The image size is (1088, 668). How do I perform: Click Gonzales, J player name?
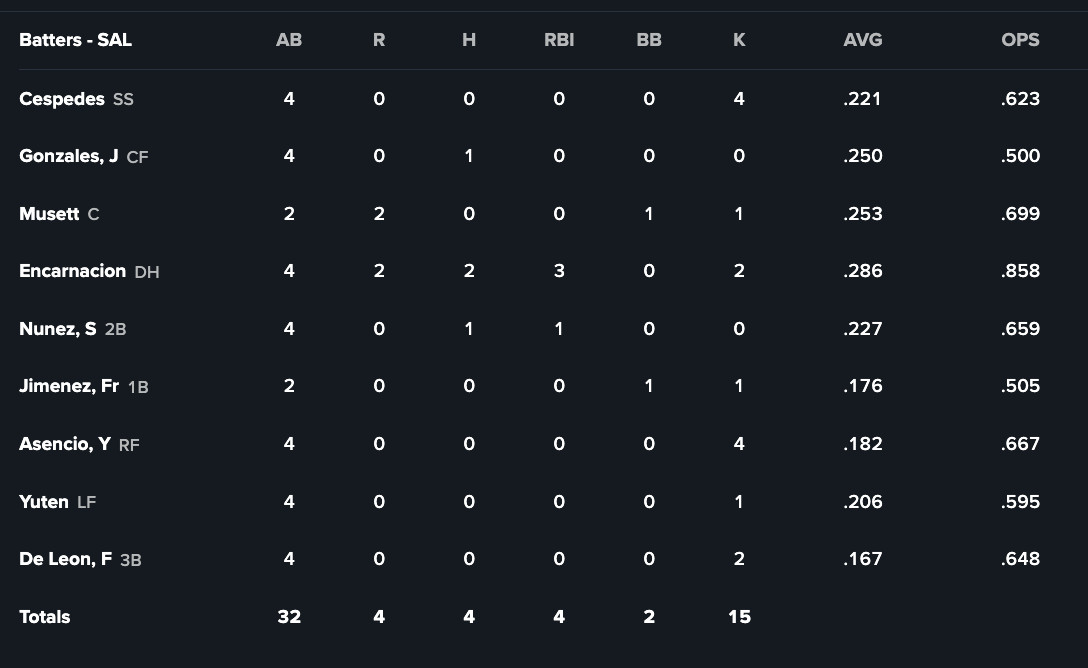pos(69,156)
